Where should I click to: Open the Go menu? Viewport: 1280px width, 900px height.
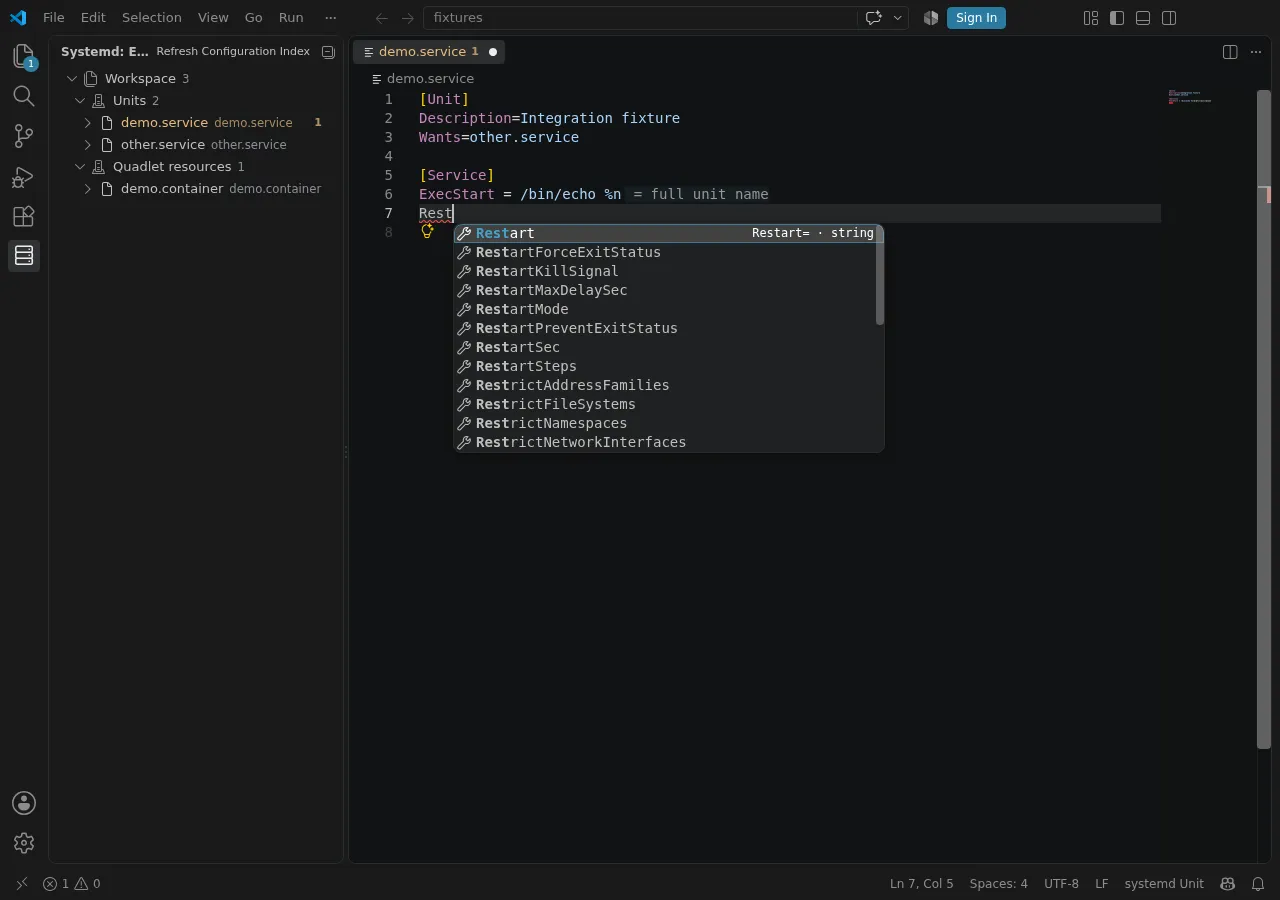(254, 18)
